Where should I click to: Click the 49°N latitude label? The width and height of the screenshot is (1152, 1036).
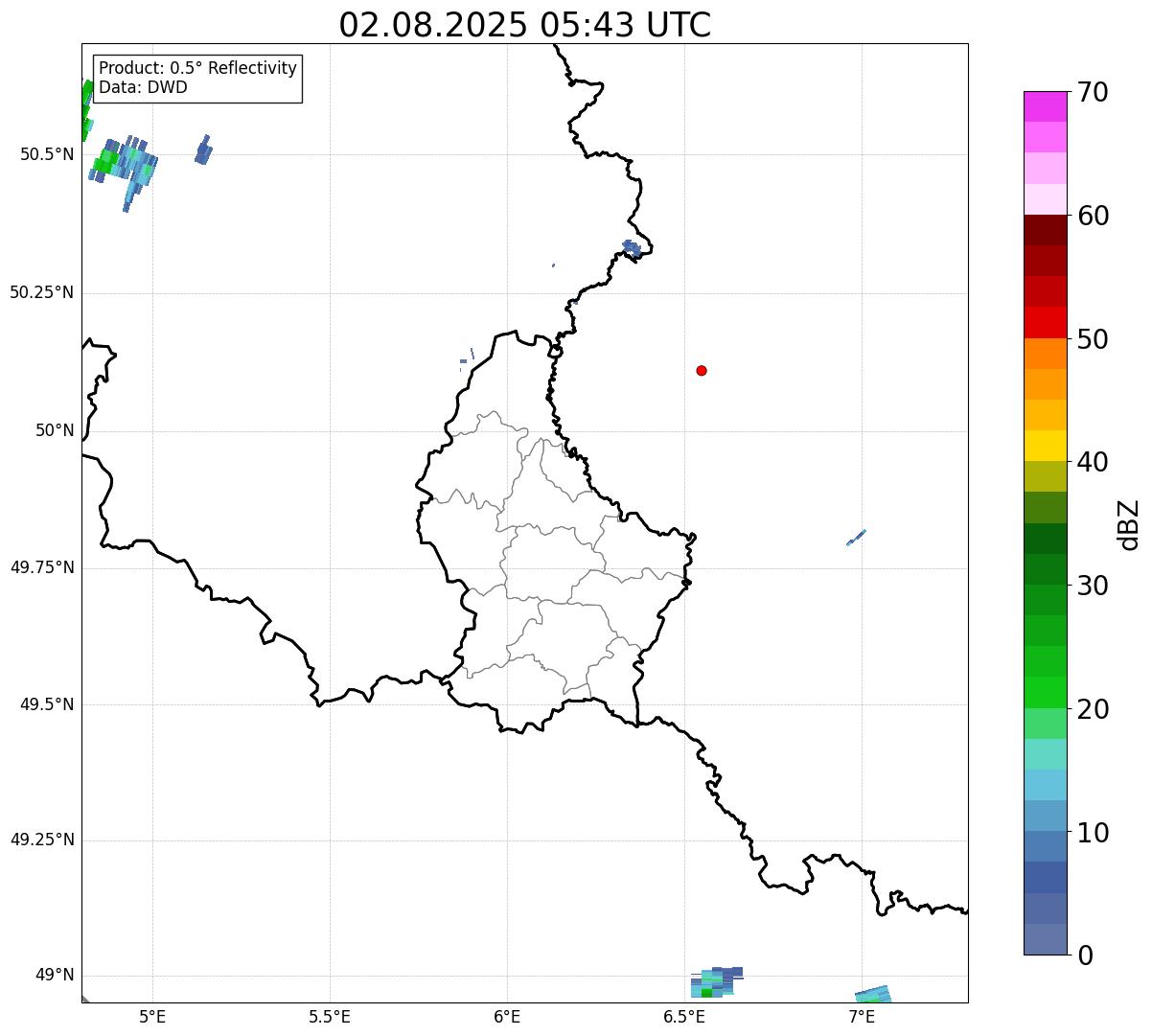pyautogui.click(x=54, y=976)
